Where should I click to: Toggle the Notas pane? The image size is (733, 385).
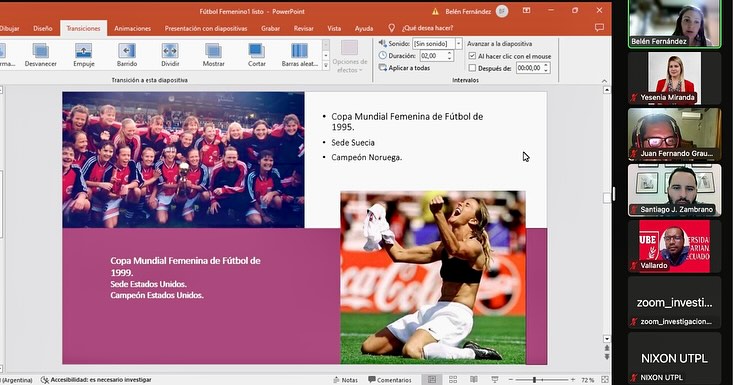pyautogui.click(x=345, y=380)
